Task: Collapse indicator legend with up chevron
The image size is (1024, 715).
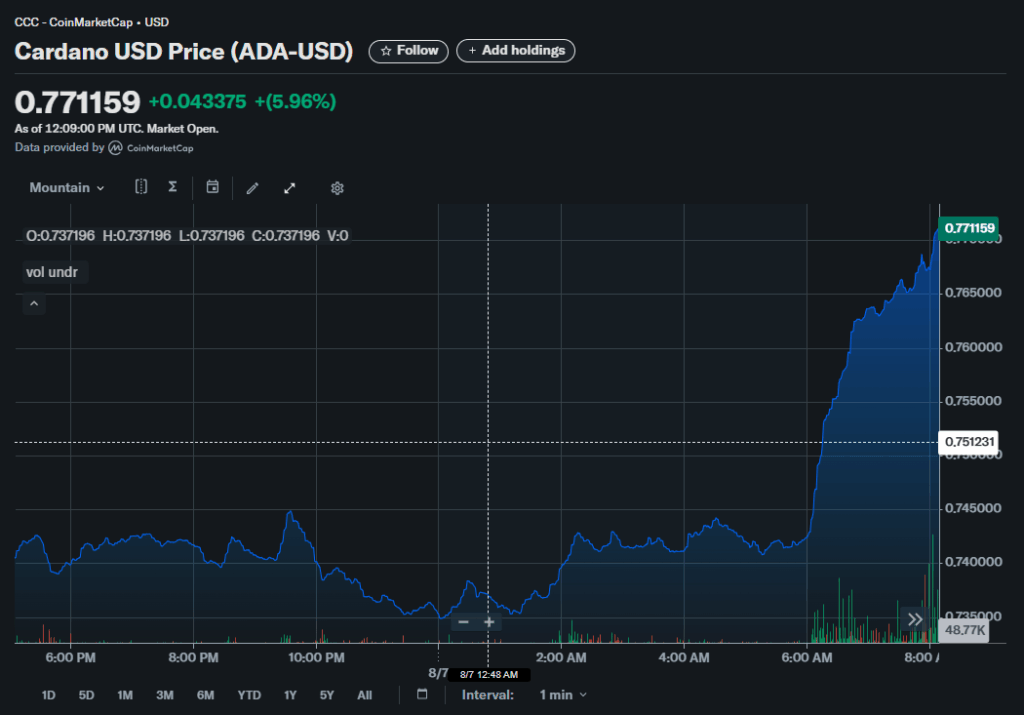Action: point(34,304)
